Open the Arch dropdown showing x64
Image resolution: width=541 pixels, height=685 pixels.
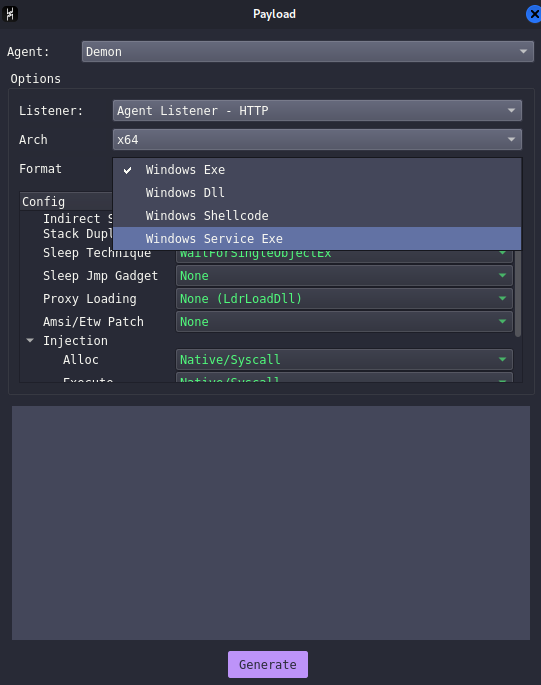click(317, 139)
